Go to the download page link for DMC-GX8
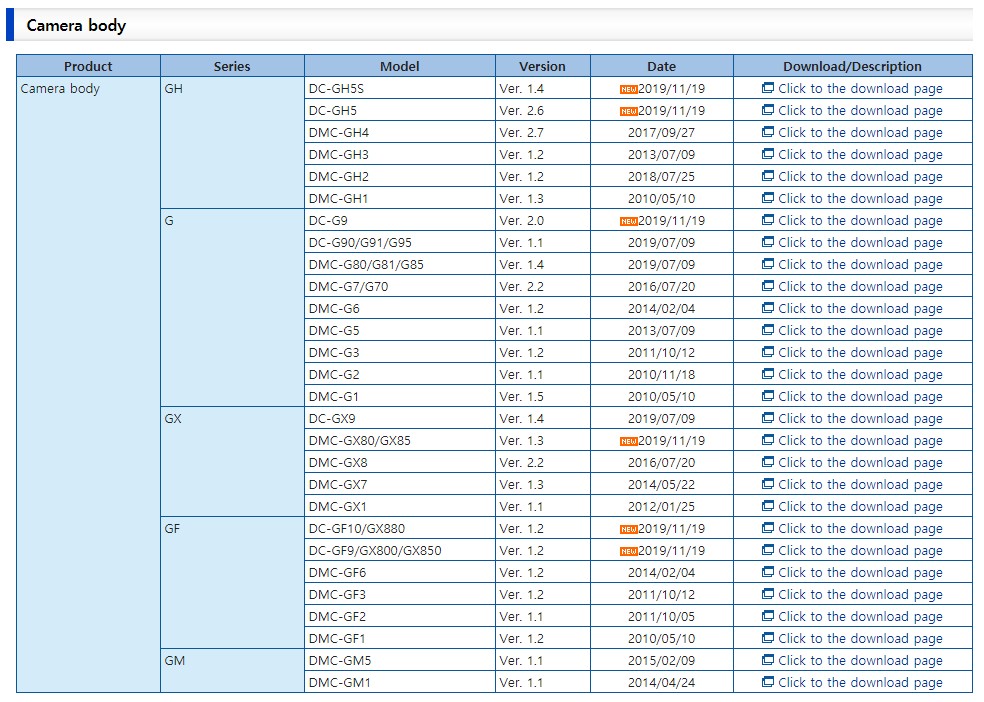 coord(860,462)
